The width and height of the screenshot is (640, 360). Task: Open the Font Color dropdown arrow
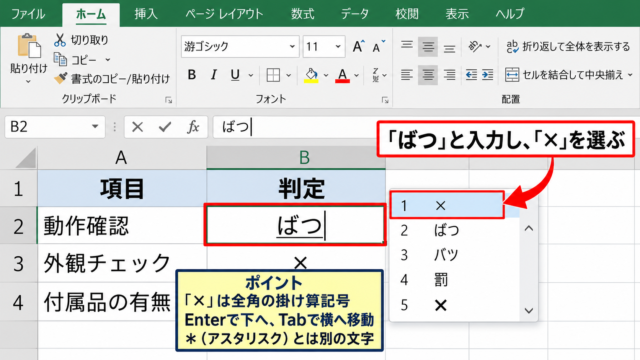[356, 76]
